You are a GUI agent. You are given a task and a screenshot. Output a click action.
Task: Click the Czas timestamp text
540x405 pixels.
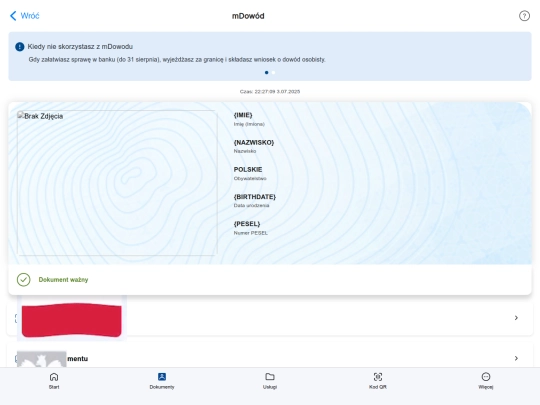coord(270,92)
